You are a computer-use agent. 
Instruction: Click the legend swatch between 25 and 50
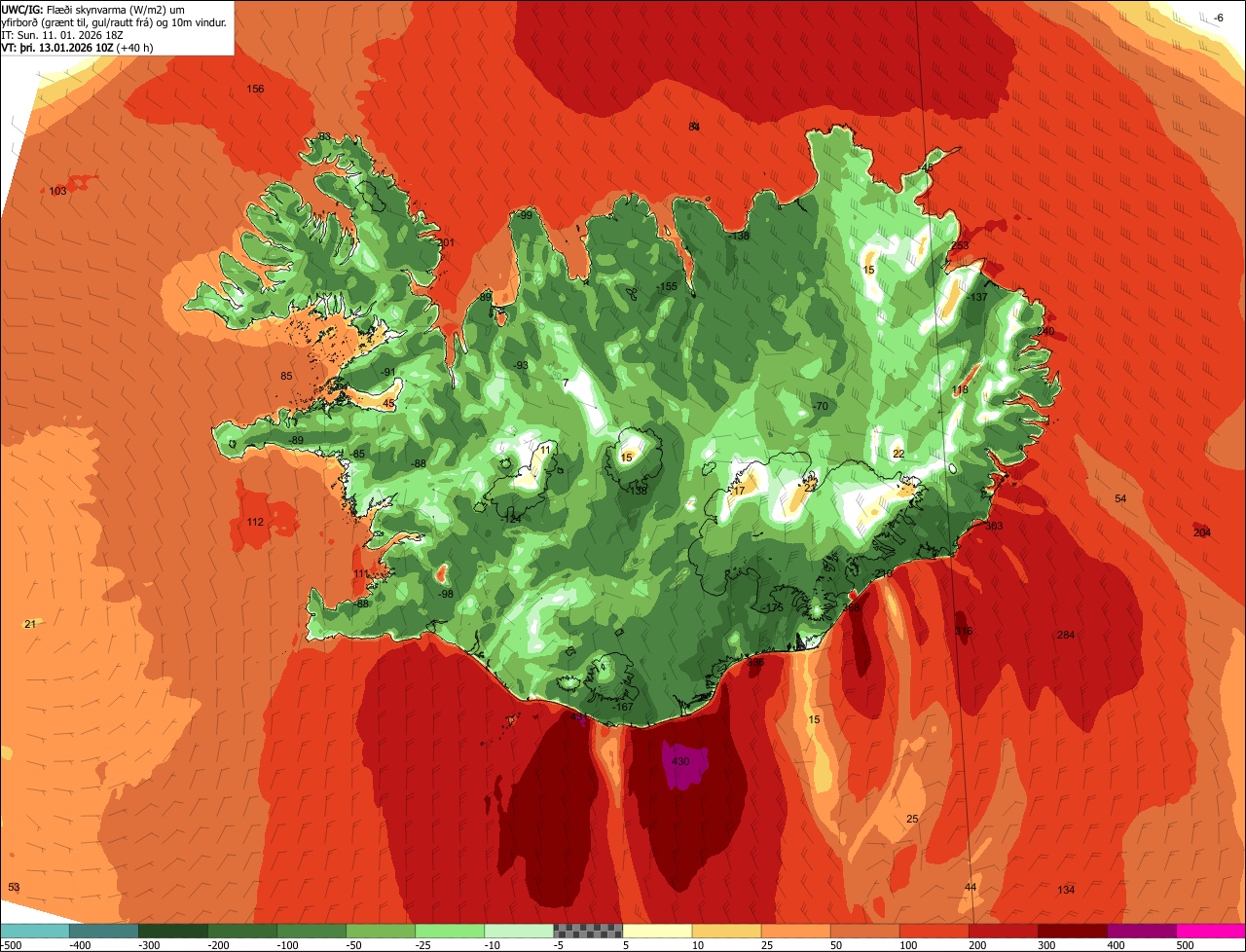click(795, 930)
